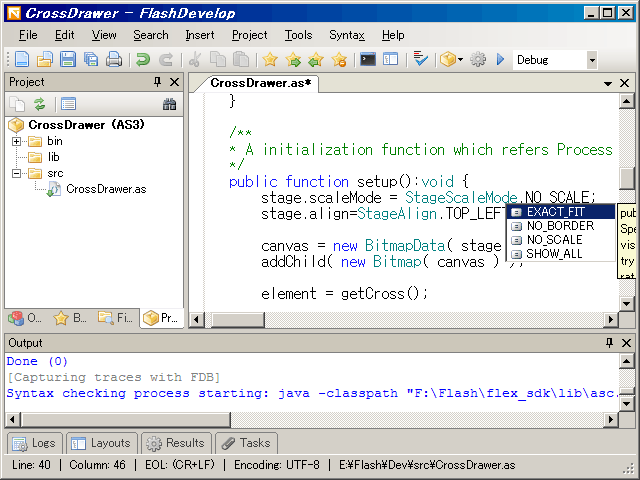Open the Search menu
The height and width of the screenshot is (480, 640).
click(x=151, y=35)
